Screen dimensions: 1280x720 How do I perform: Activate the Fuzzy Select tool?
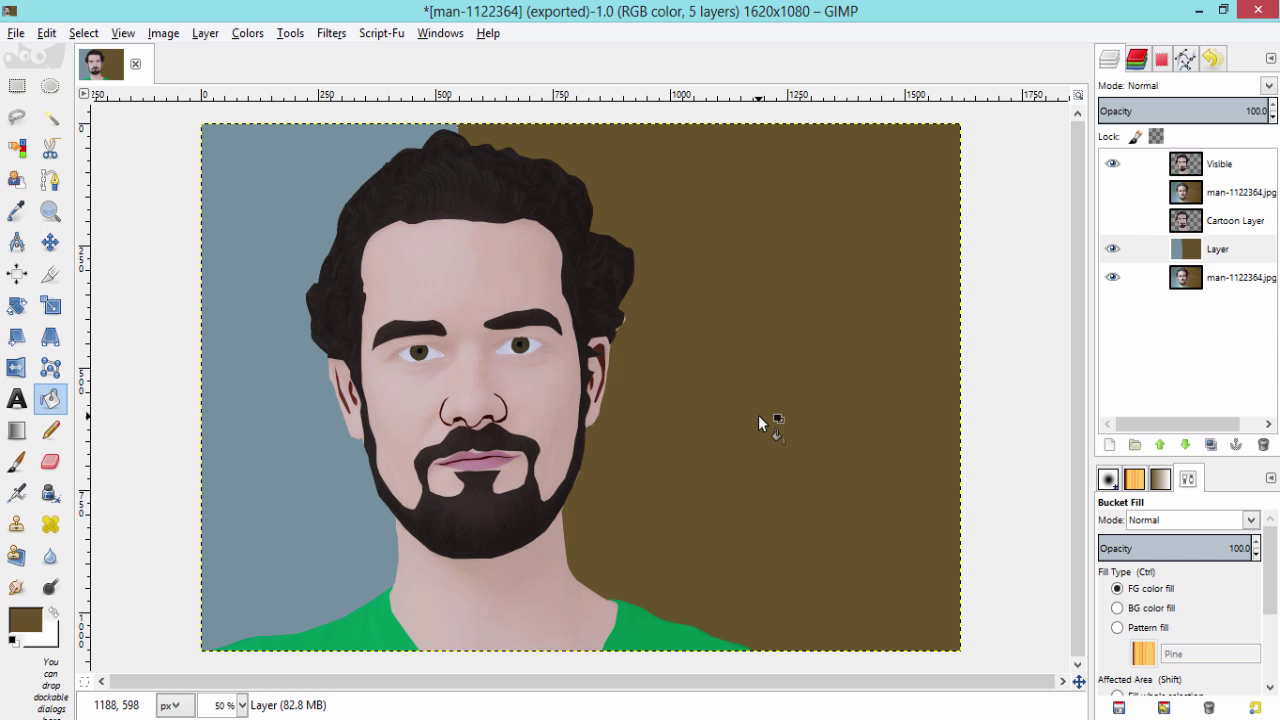tap(50, 116)
